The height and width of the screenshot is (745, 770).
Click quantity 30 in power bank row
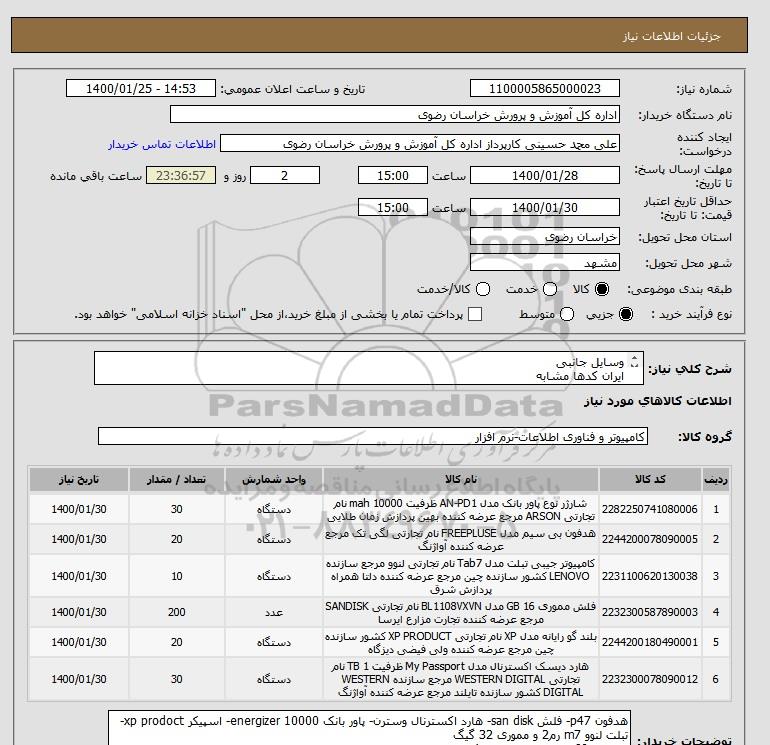tap(177, 509)
